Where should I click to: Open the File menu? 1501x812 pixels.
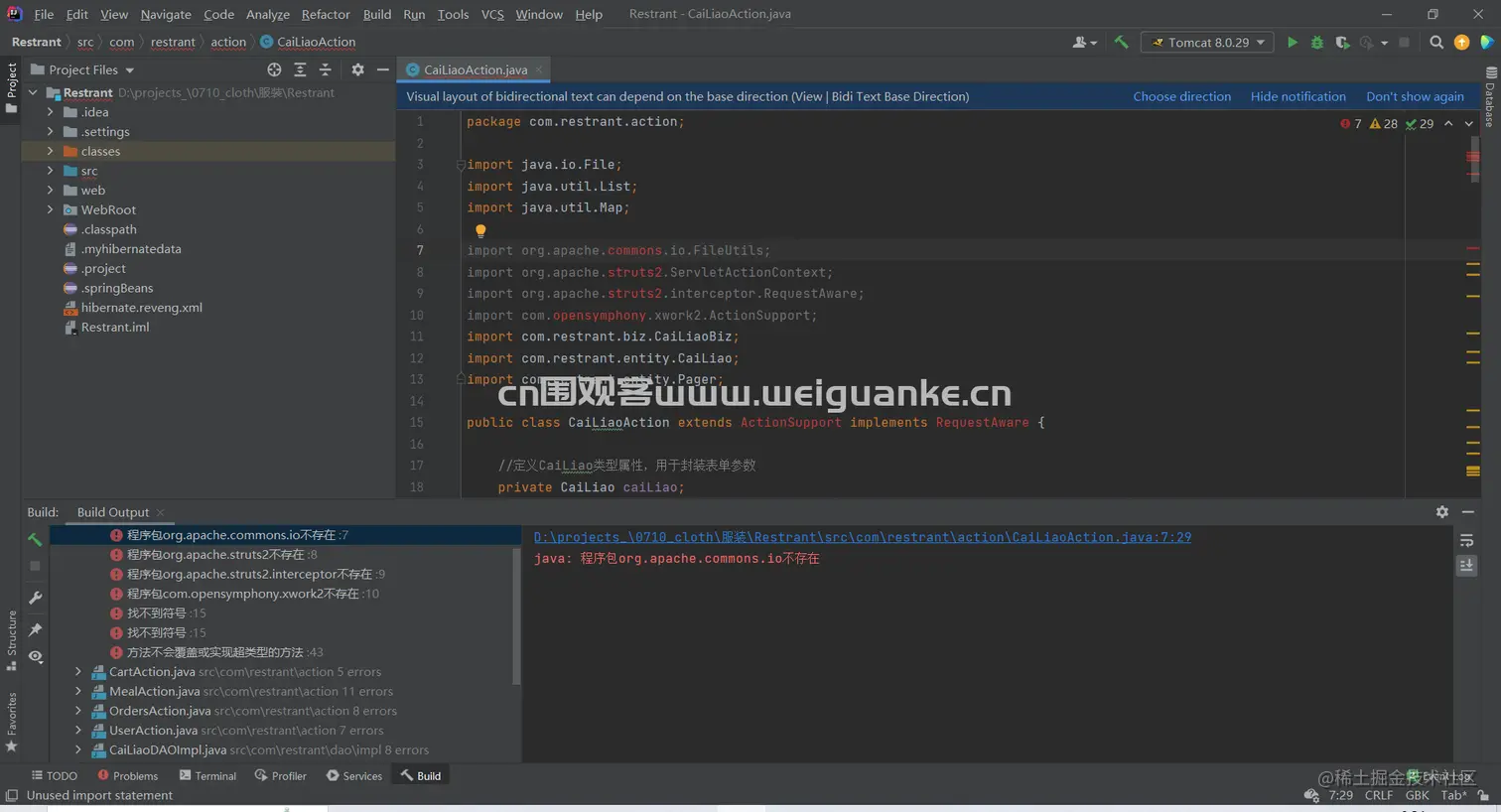44,14
